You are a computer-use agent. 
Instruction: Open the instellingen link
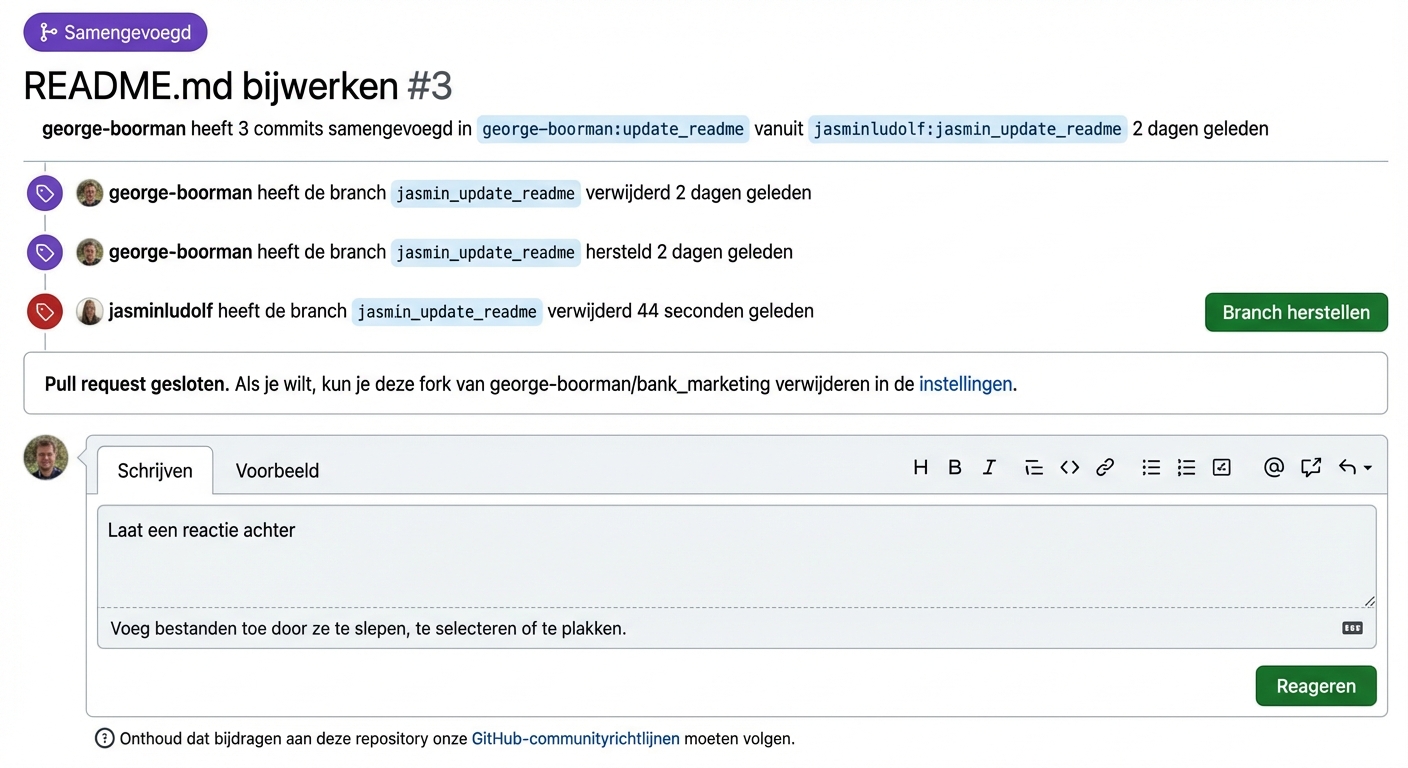(965, 383)
